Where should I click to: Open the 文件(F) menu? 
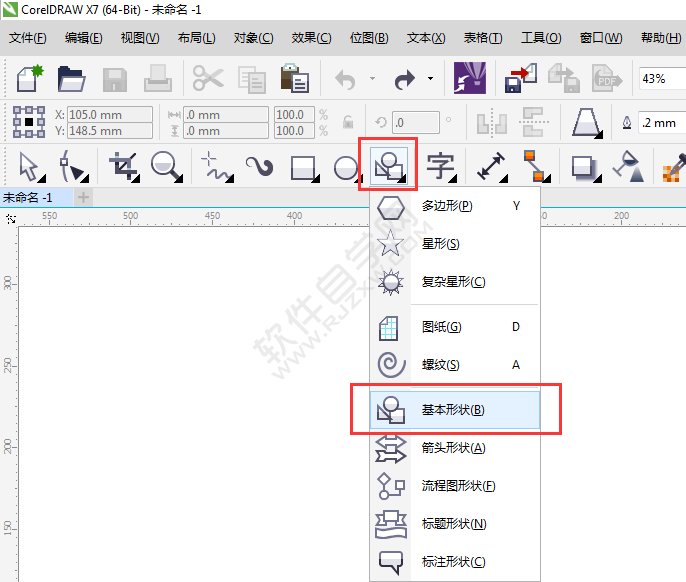[x=28, y=38]
